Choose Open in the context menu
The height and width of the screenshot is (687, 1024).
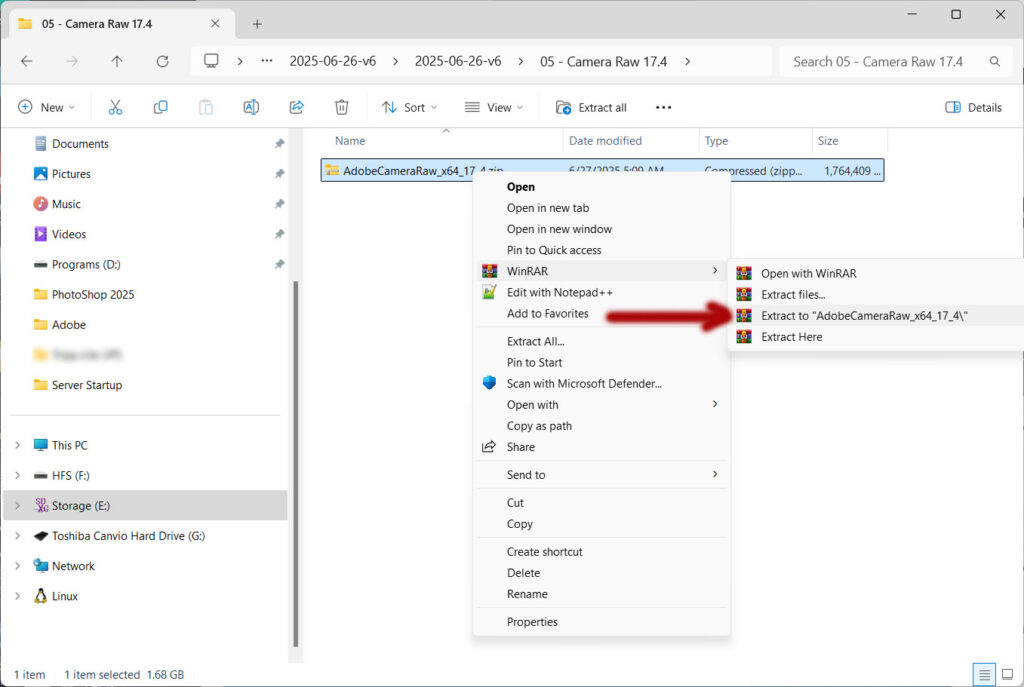601,187
